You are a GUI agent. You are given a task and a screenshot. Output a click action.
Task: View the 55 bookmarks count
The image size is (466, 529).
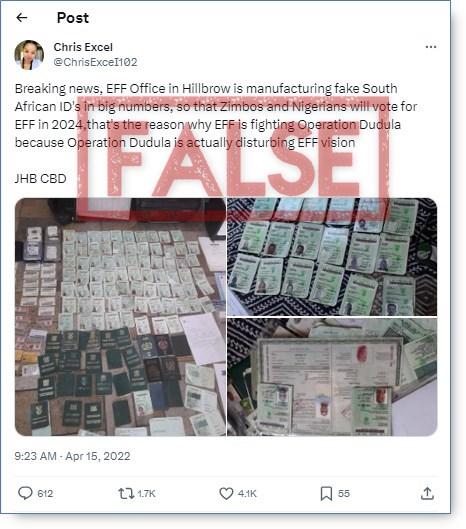344,494
